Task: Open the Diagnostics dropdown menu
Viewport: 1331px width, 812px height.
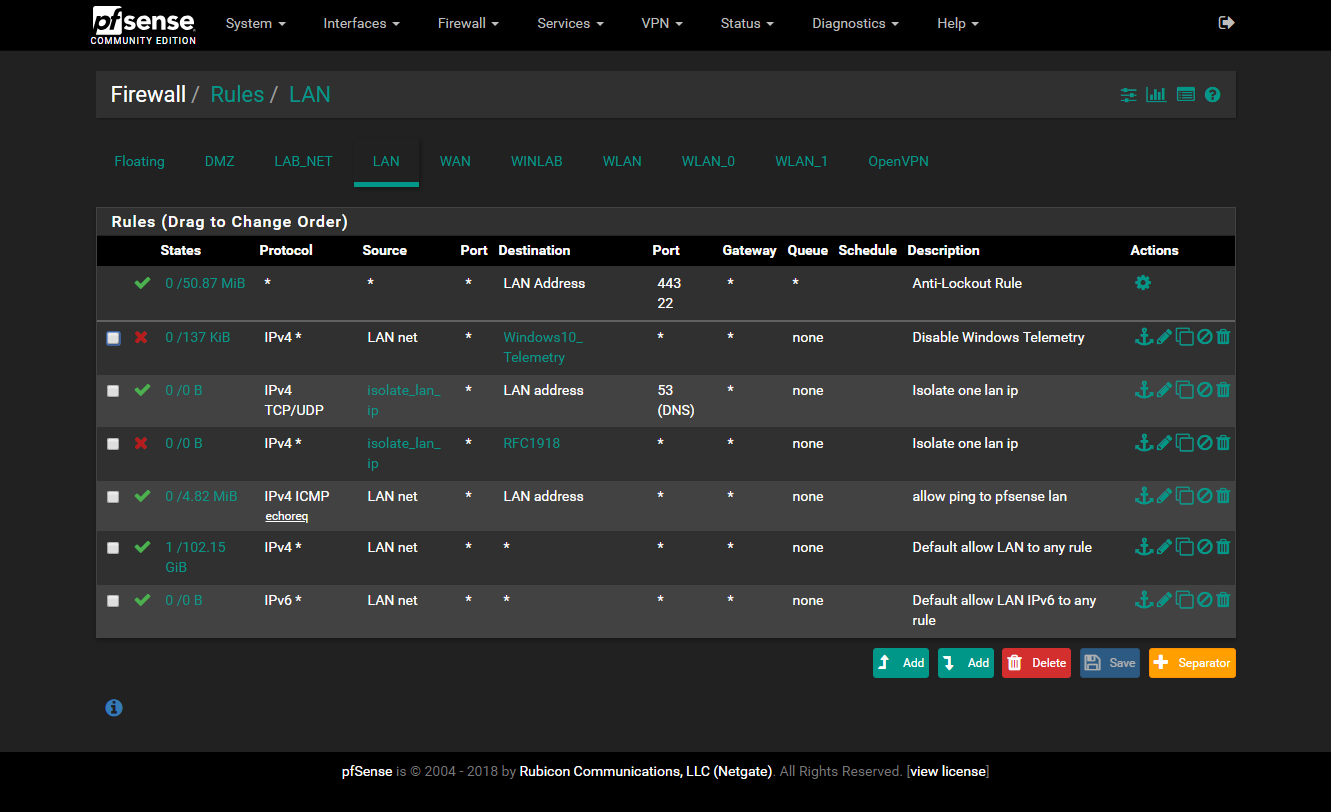Action: 855,23
